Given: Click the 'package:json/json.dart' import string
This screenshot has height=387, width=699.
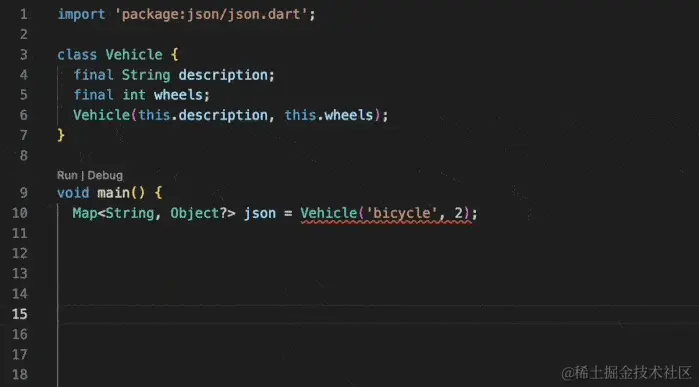Looking at the screenshot, I should point(211,14).
